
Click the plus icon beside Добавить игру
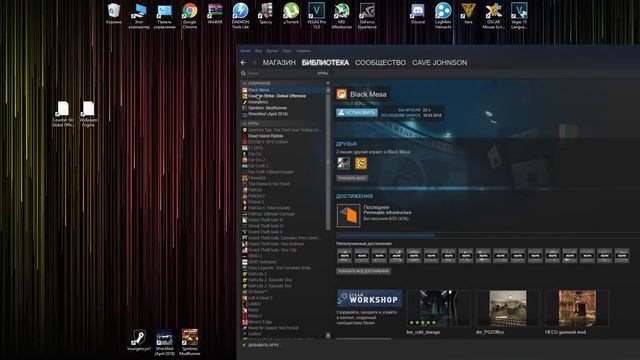244,345
